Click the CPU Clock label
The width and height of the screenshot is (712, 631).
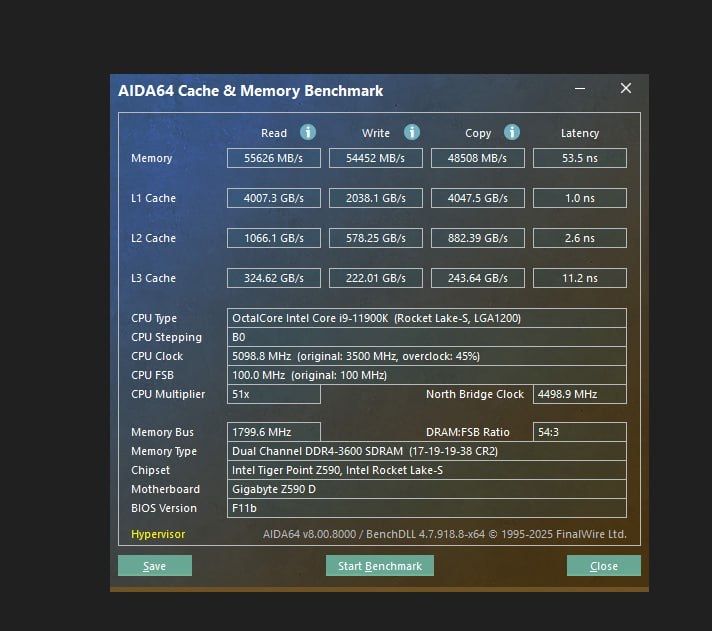click(x=157, y=356)
